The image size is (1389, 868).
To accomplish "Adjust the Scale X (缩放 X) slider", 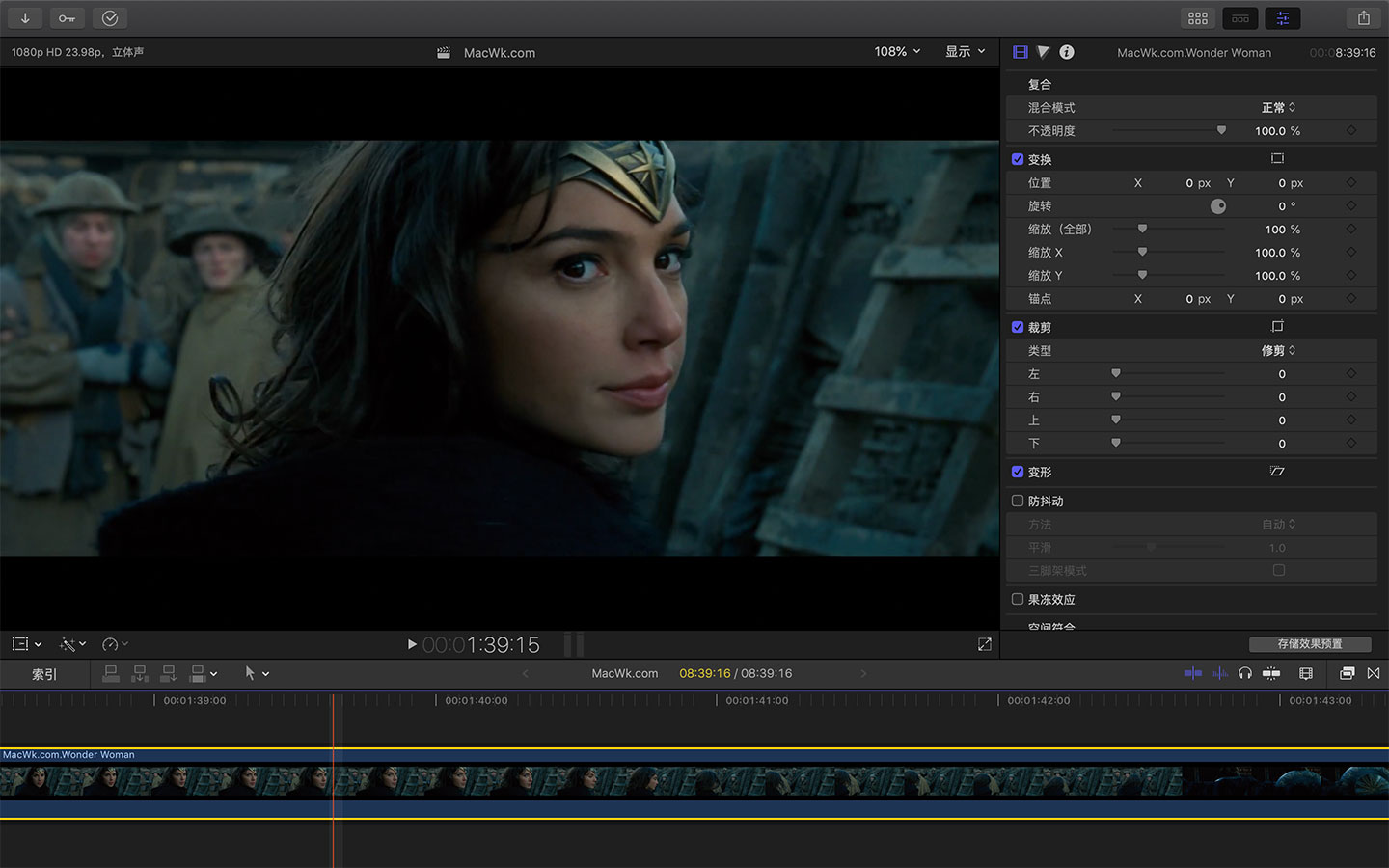I will point(1169,253).
